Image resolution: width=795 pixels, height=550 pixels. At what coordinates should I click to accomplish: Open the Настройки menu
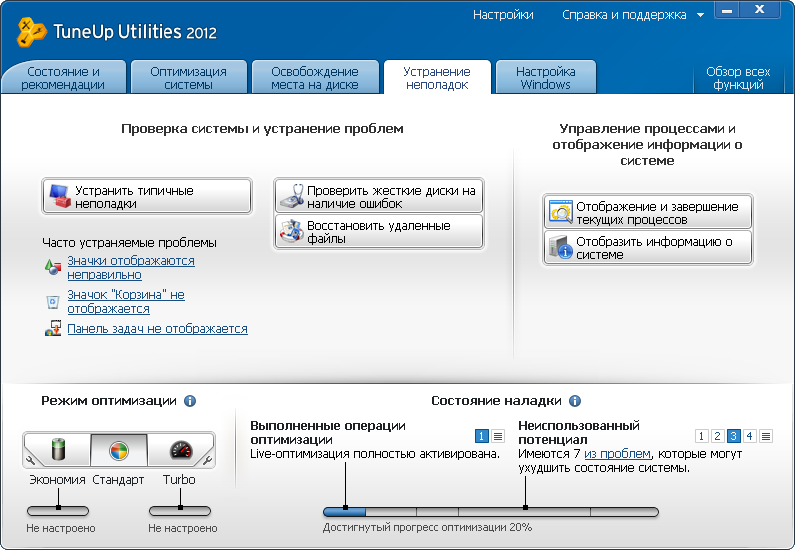click(x=503, y=15)
